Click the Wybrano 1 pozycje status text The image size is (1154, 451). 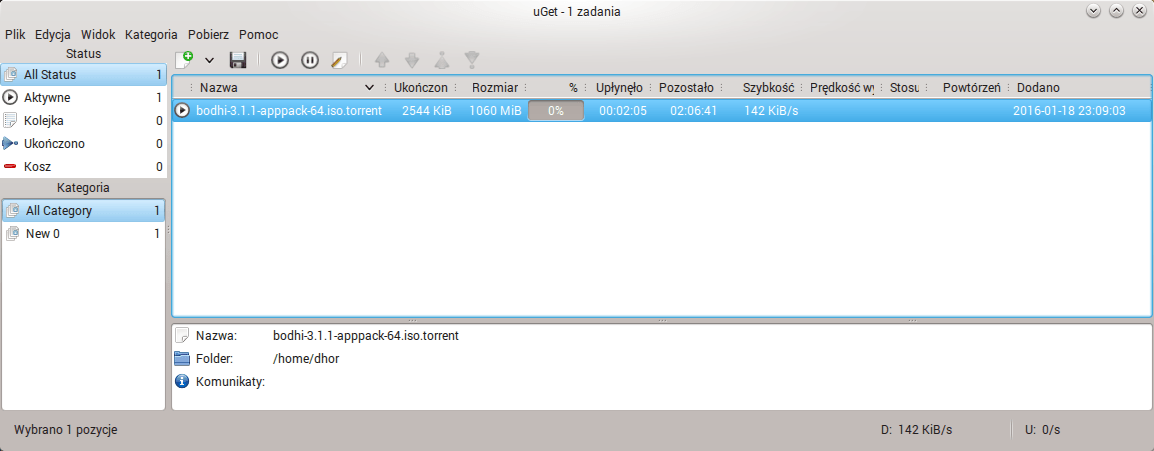[x=66, y=430]
